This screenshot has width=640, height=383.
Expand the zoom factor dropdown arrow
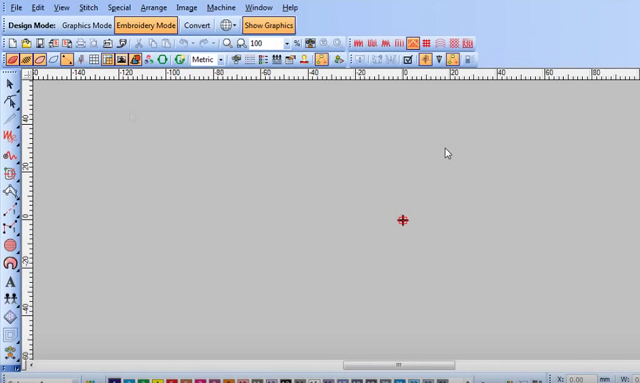[287, 44]
